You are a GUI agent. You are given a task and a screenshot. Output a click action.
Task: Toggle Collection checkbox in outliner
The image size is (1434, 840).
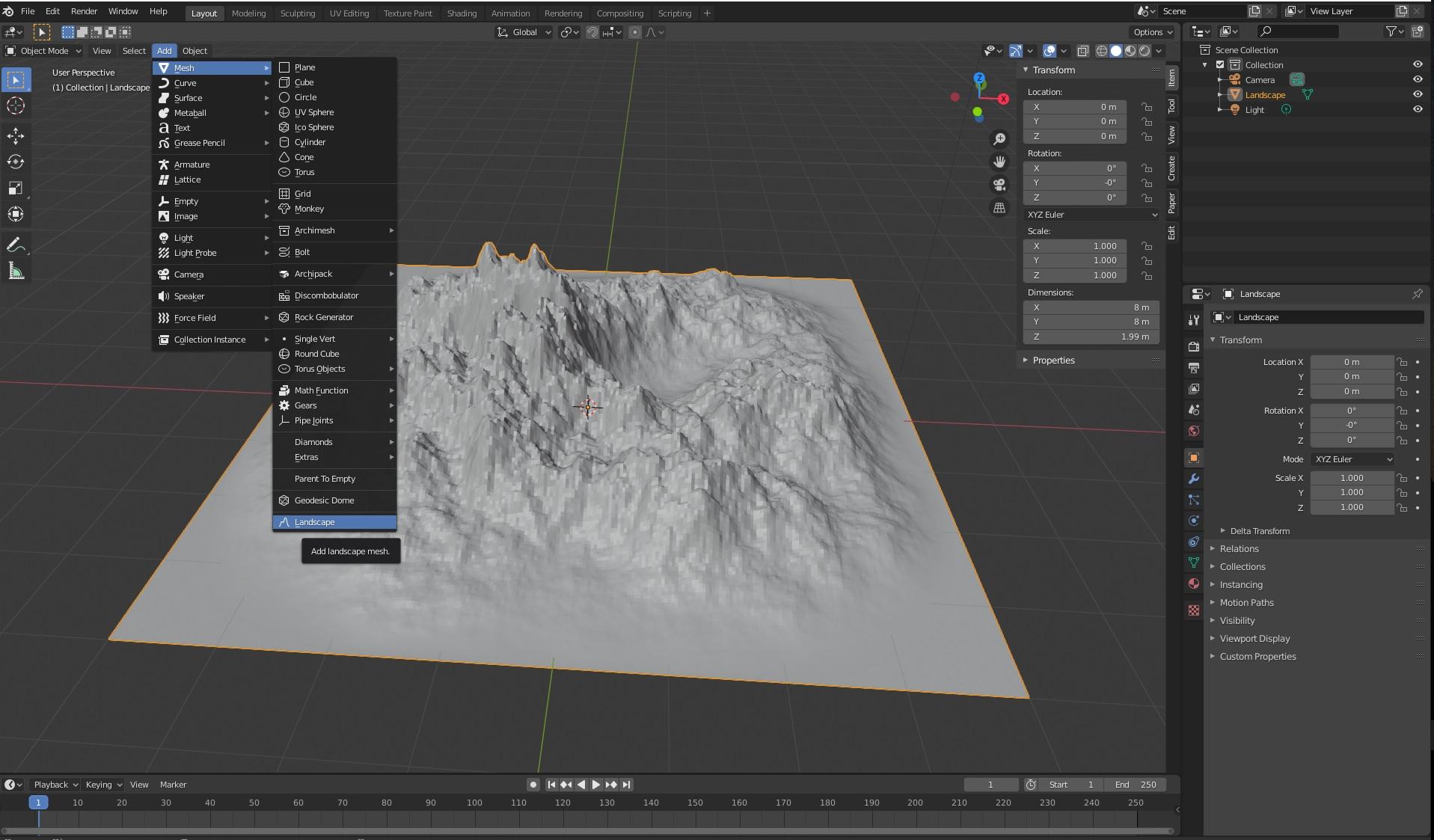[x=1220, y=65]
